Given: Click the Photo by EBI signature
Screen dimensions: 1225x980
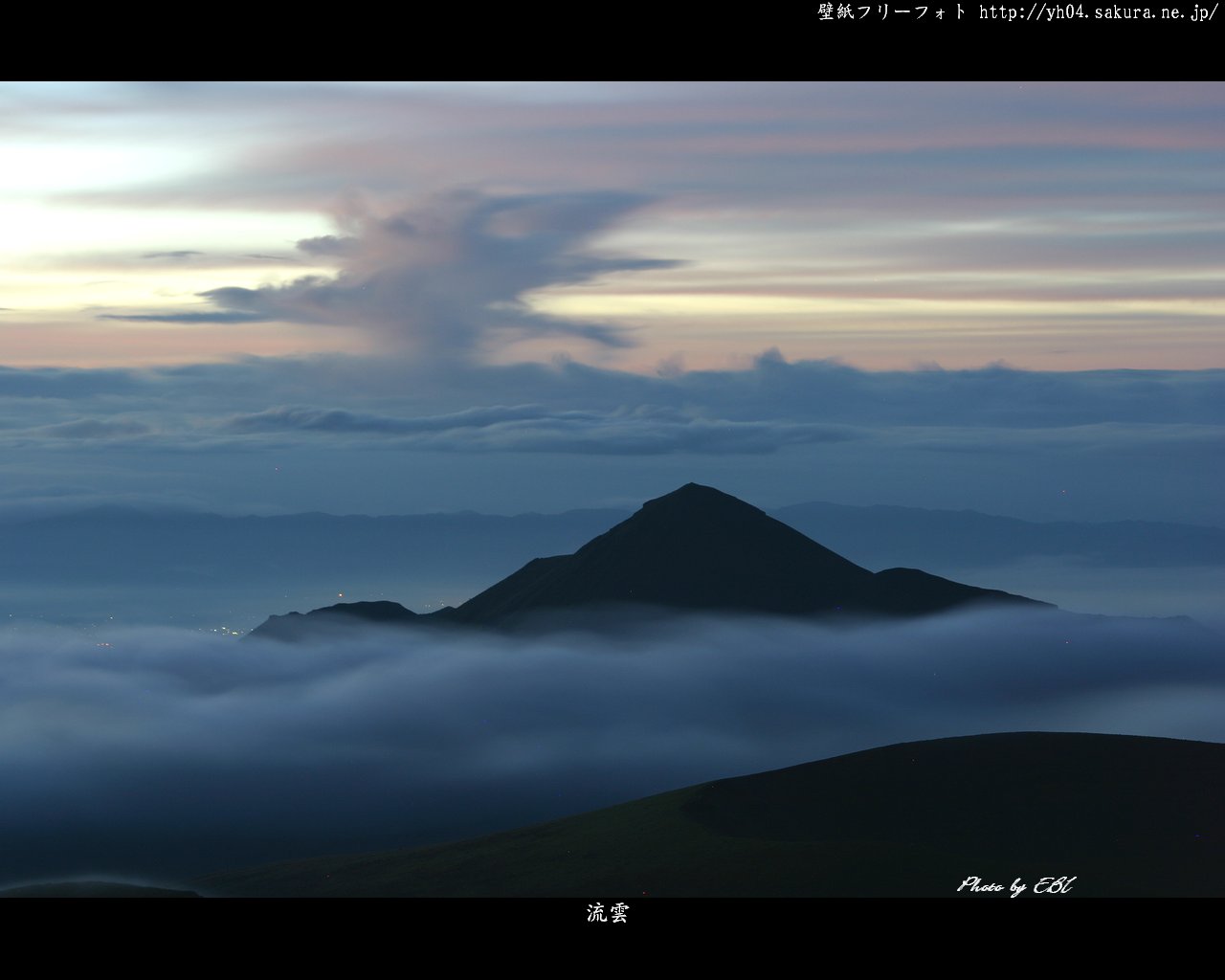Looking at the screenshot, I should [1016, 886].
